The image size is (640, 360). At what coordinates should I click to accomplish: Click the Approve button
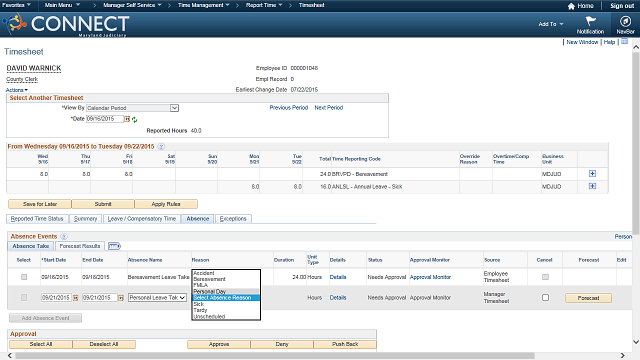coord(219,344)
